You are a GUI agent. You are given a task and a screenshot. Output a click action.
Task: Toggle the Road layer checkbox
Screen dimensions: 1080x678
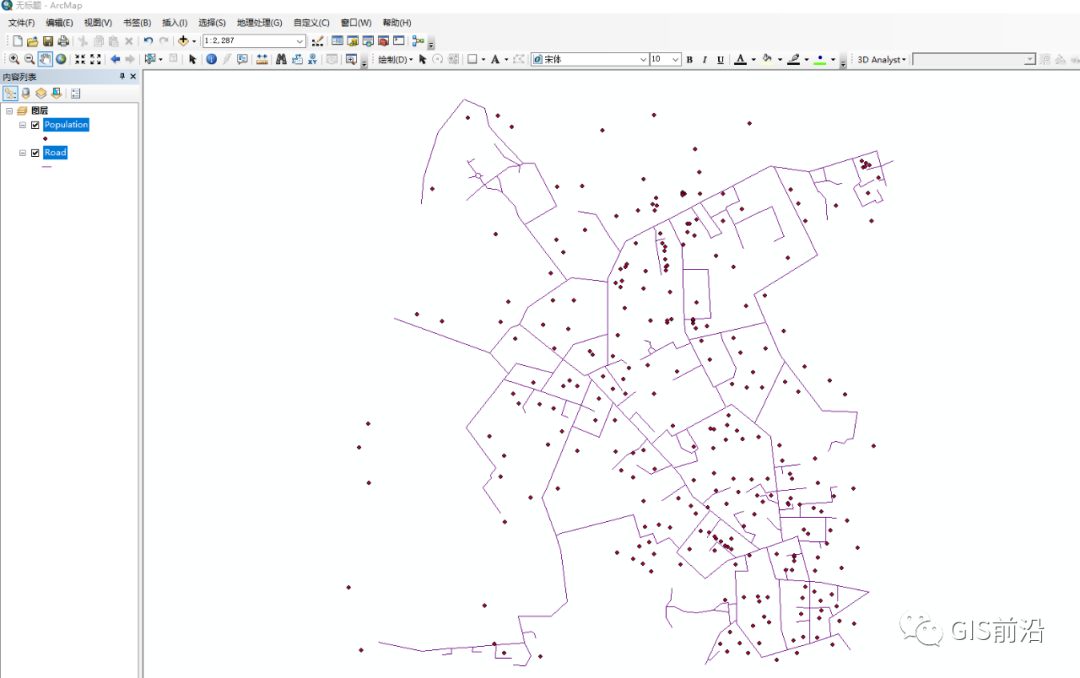coord(35,153)
